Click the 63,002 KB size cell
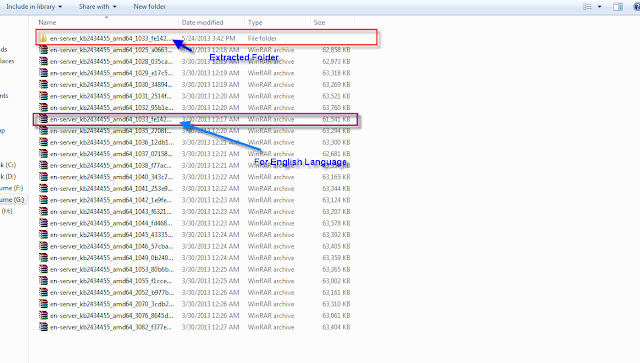 (336, 281)
